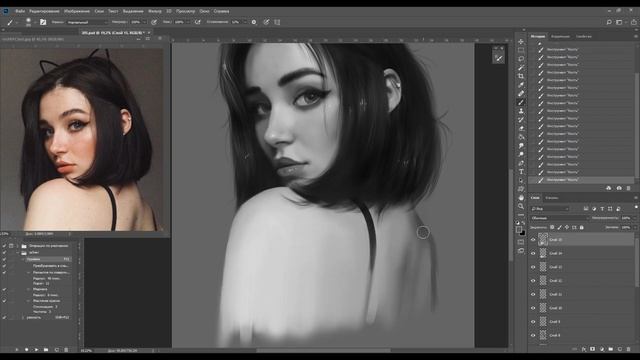Select the Lasso tool

[x=521, y=59]
